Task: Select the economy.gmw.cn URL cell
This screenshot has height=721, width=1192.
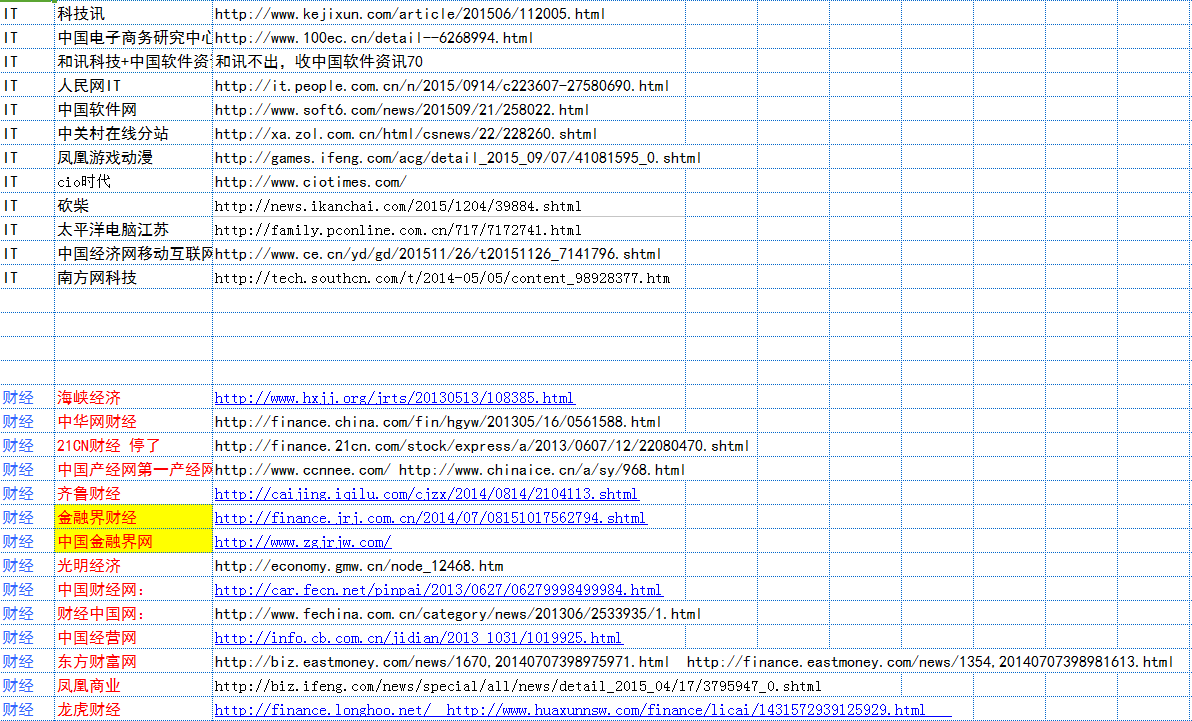Action: 449,567
